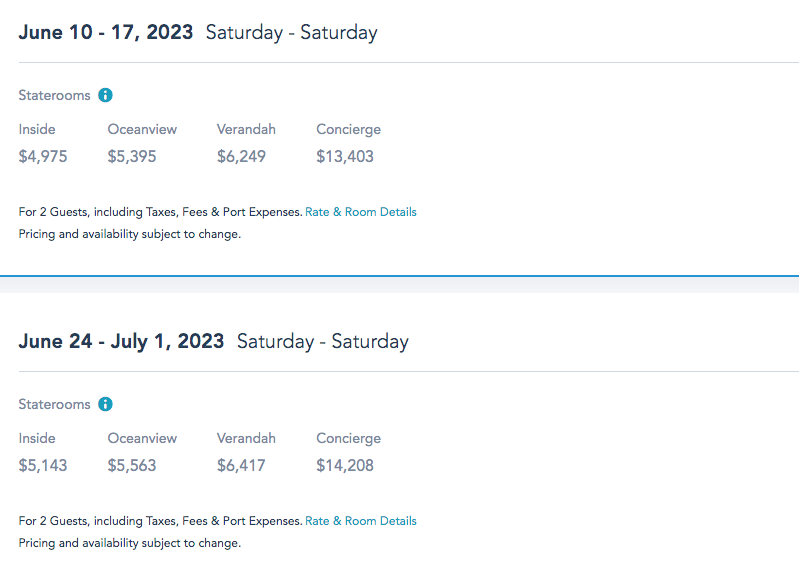This screenshot has height=583, width=799.
Task: Click the pricing disclaimer under June 24-July 1
Action: pos(129,543)
